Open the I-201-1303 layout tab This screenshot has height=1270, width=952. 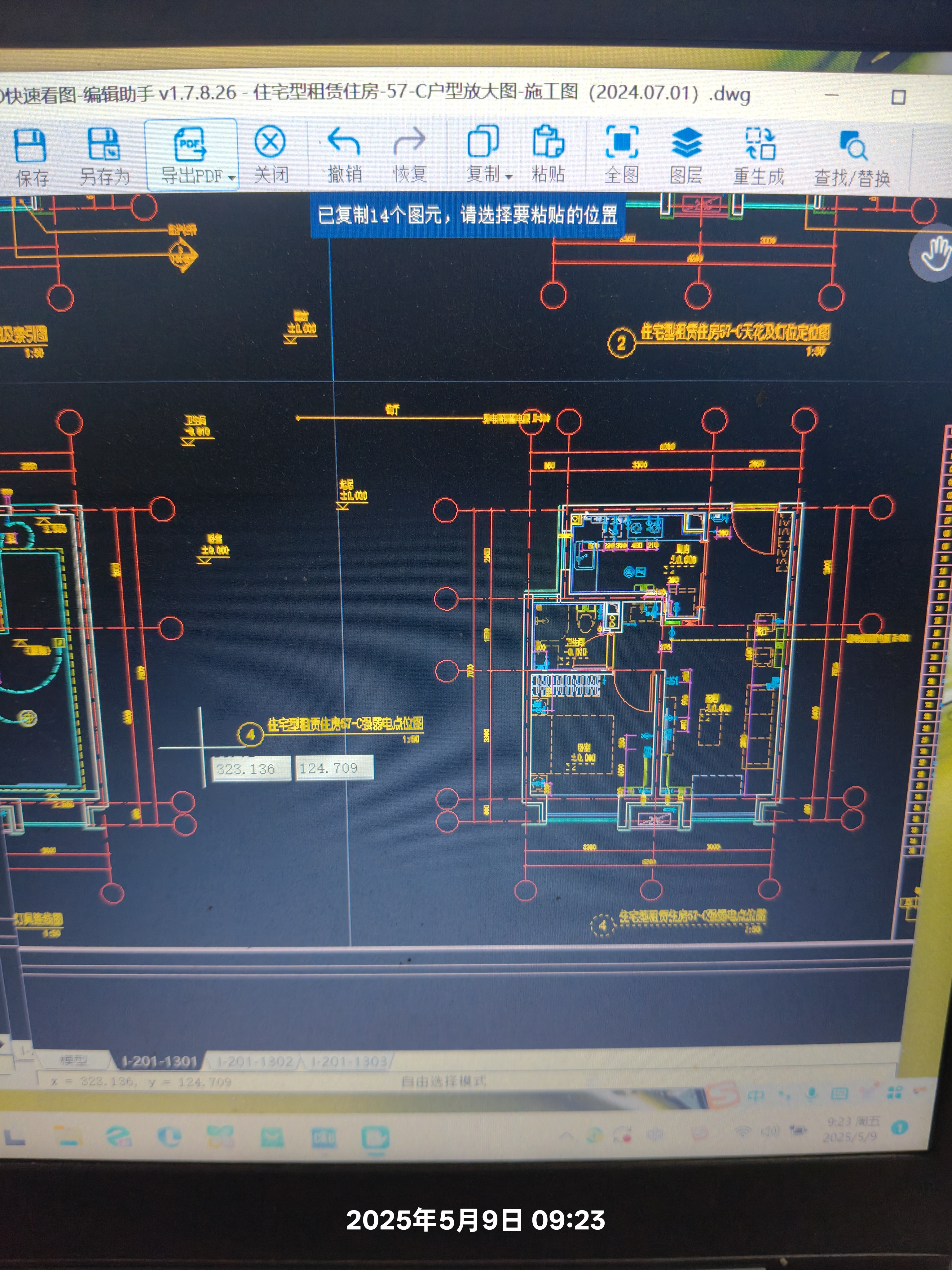click(349, 1061)
